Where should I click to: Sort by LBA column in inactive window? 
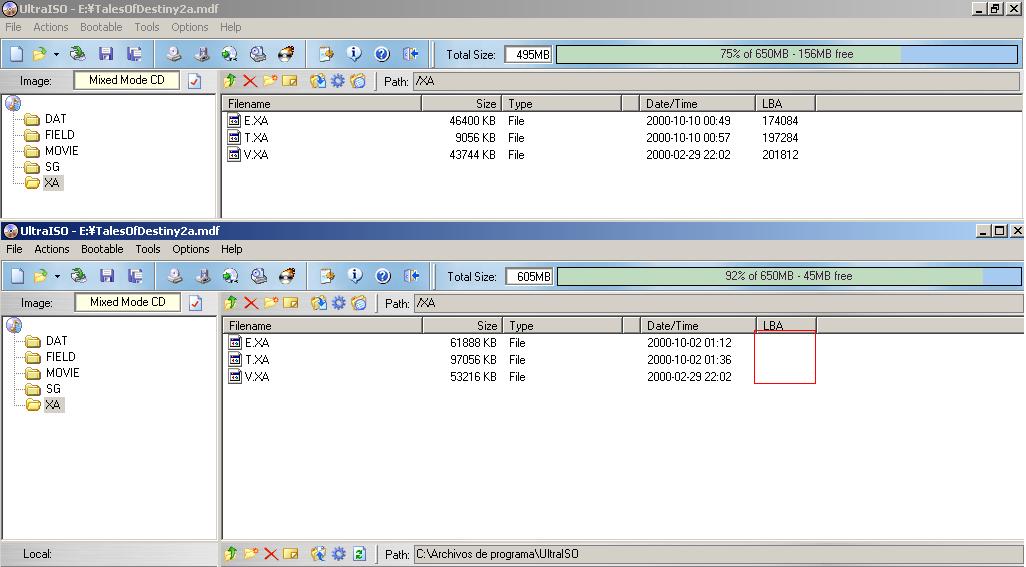pyautogui.click(x=785, y=103)
